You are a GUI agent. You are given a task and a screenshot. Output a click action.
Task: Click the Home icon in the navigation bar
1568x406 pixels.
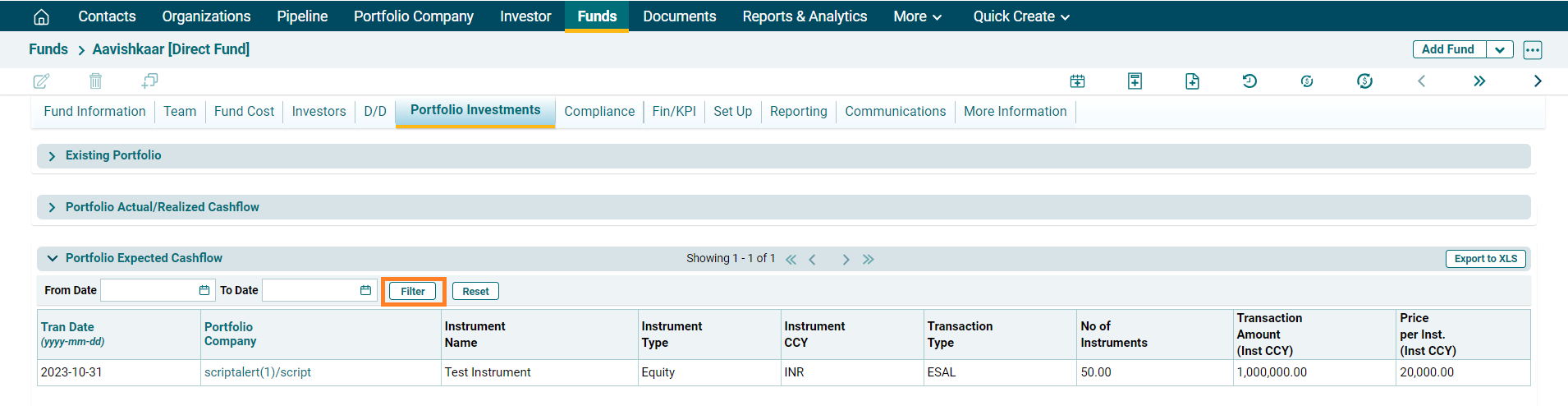(41, 16)
